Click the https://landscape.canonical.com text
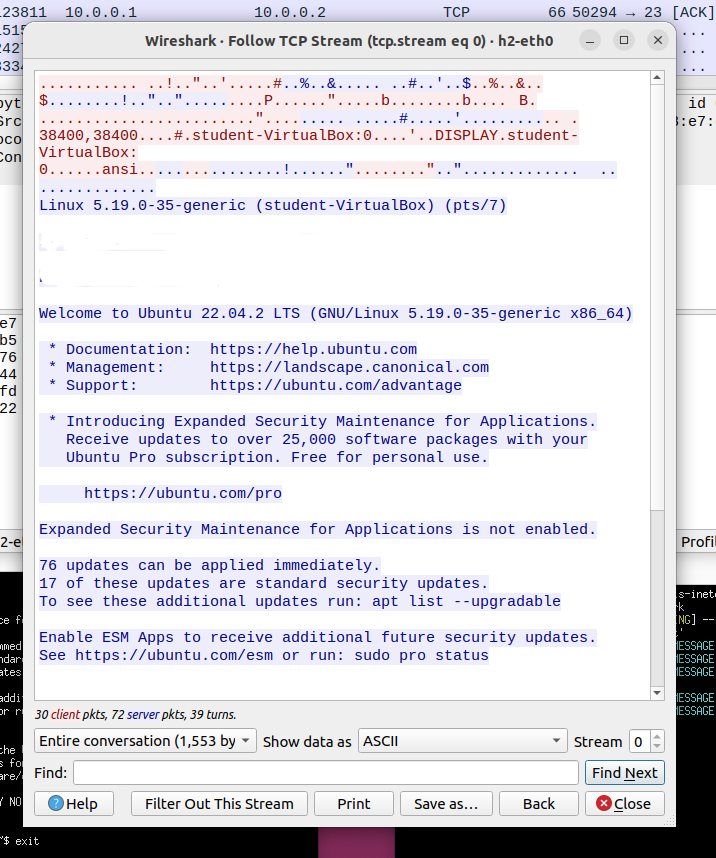This screenshot has height=858, width=716. (349, 367)
